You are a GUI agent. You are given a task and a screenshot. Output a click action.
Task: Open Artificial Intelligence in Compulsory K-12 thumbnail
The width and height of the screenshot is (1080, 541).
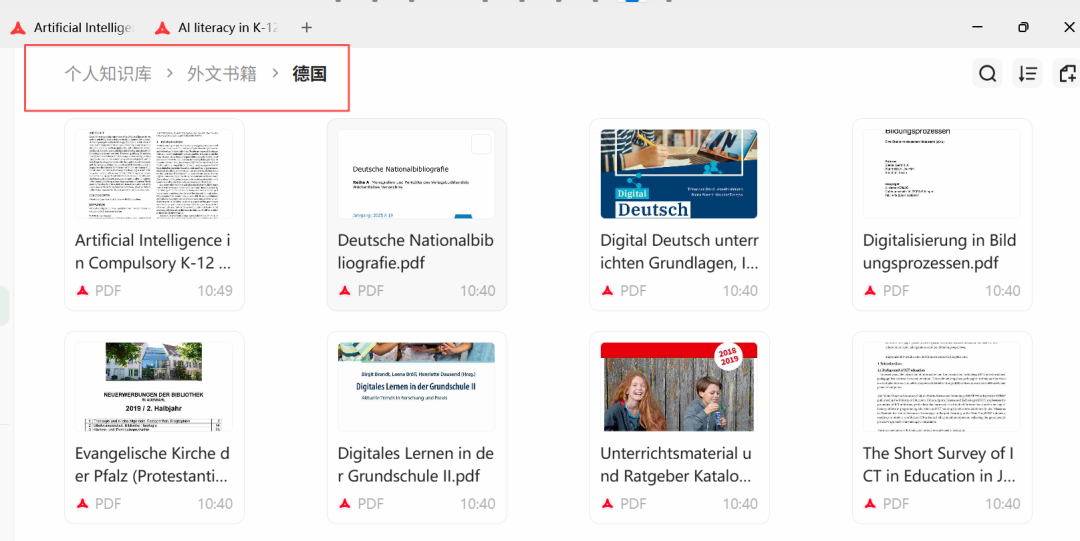153,174
